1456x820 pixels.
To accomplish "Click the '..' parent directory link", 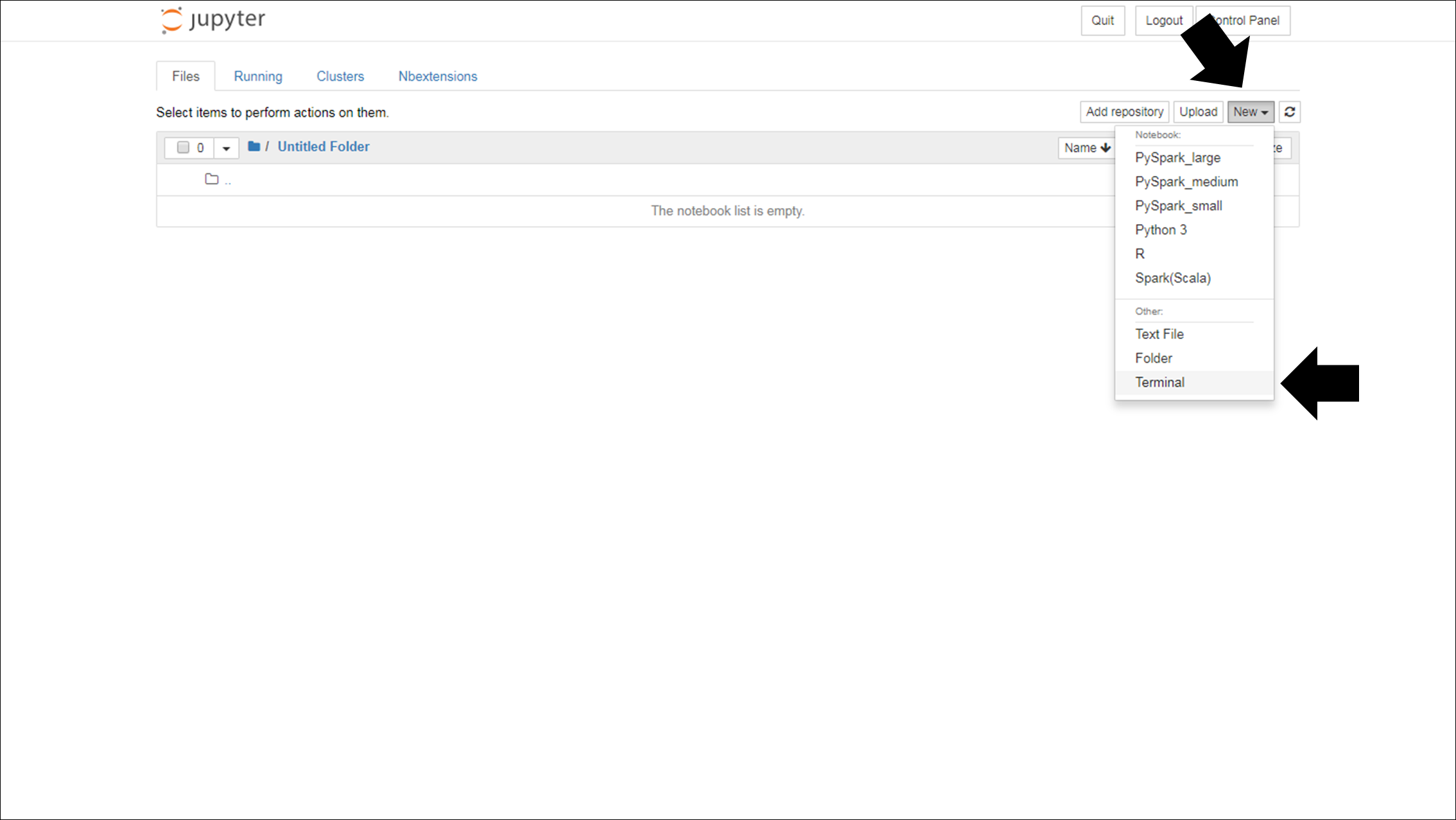I will (x=228, y=182).
